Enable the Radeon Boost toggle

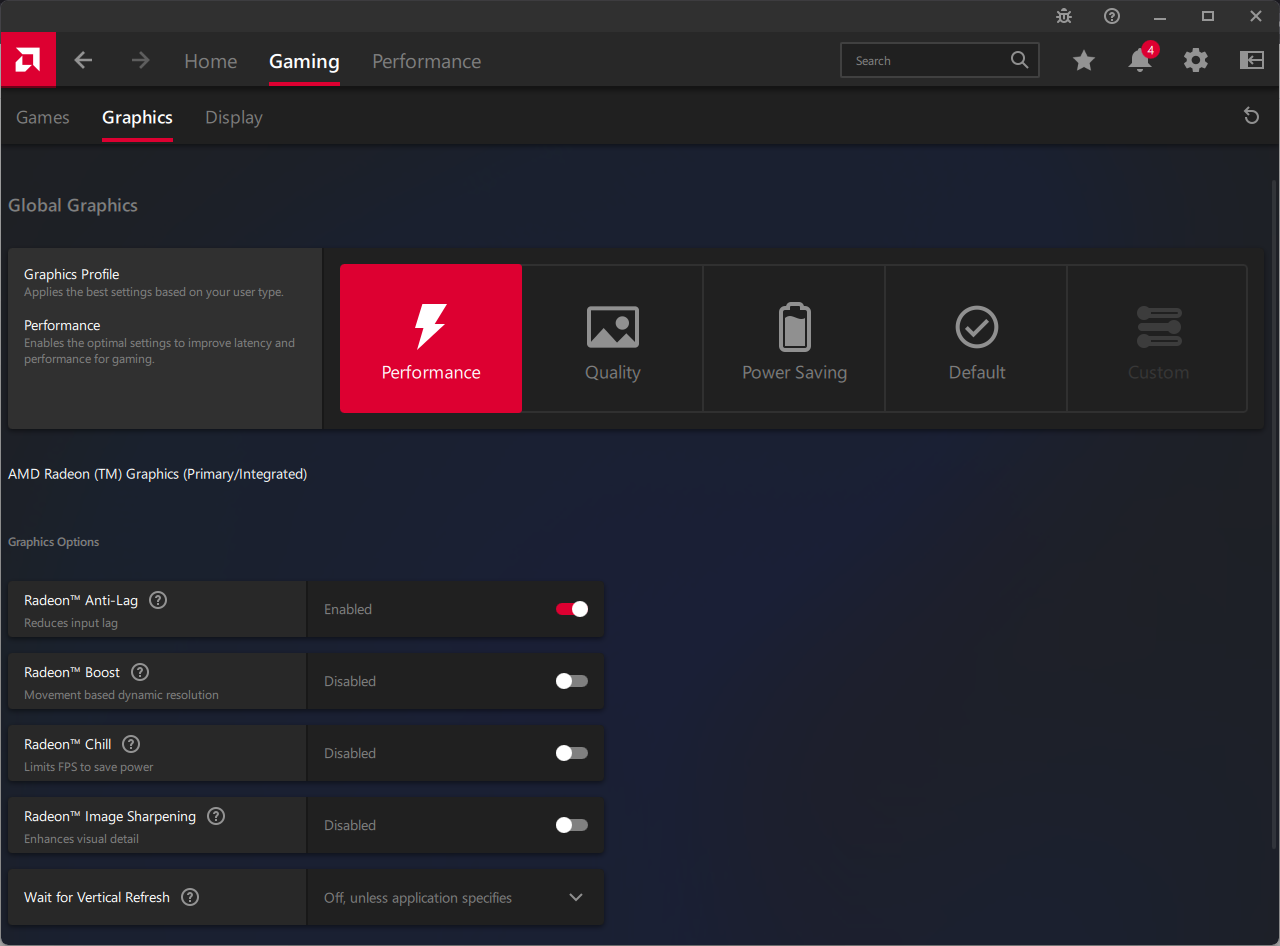[572, 681]
